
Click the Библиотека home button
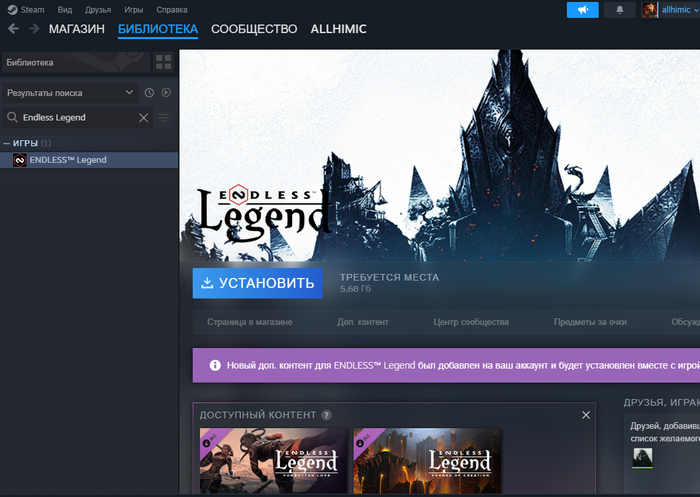pyautogui.click(x=76, y=62)
